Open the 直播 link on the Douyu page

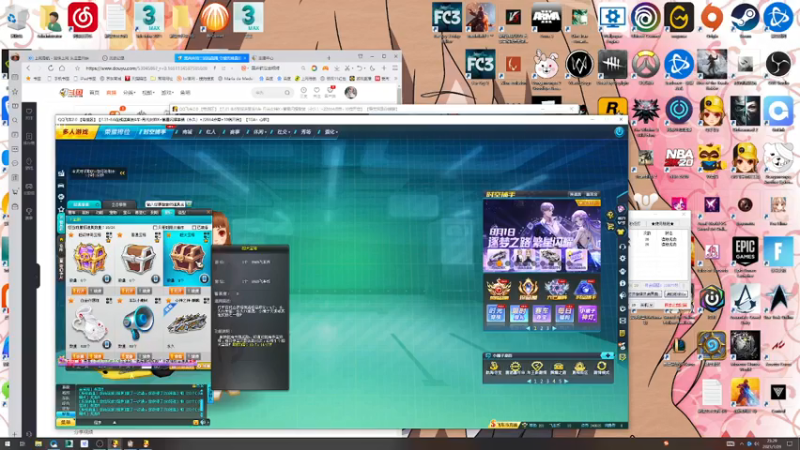tap(111, 93)
